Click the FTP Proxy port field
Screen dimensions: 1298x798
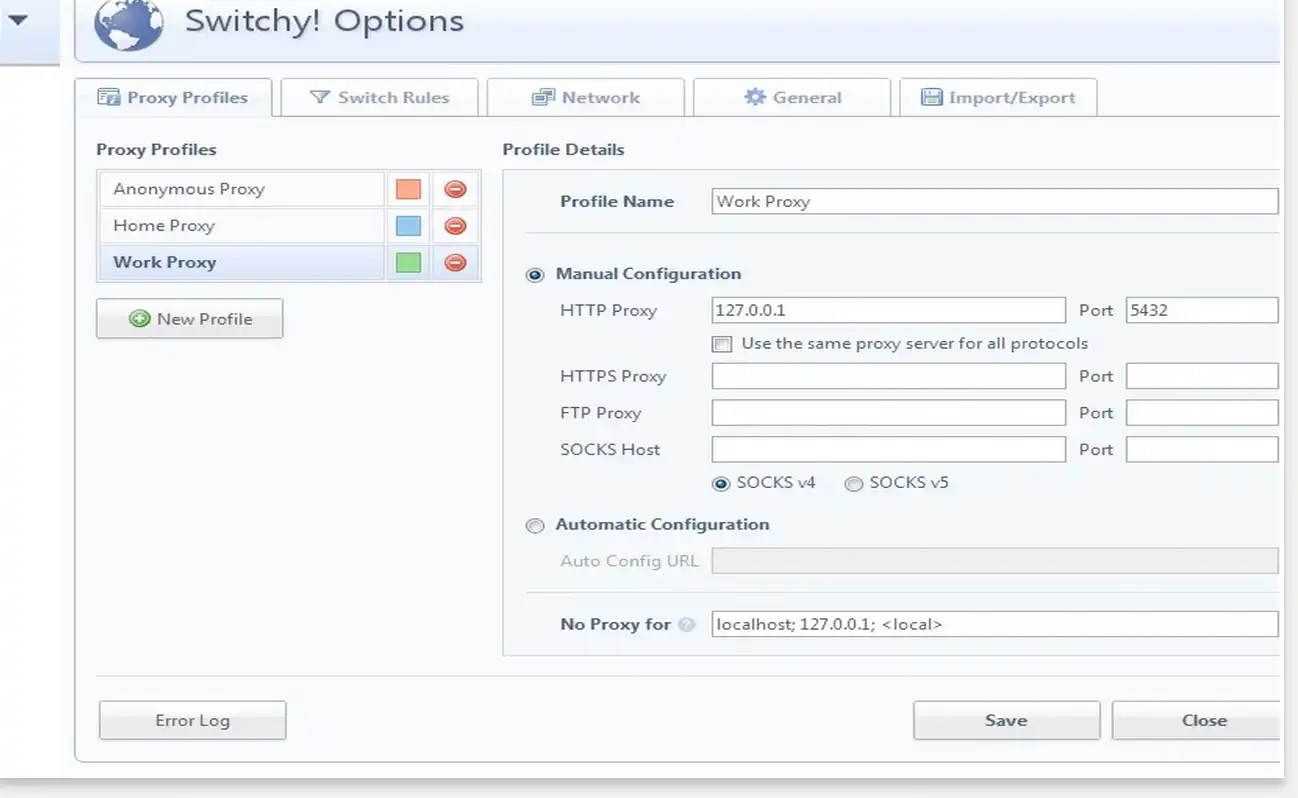click(1202, 413)
